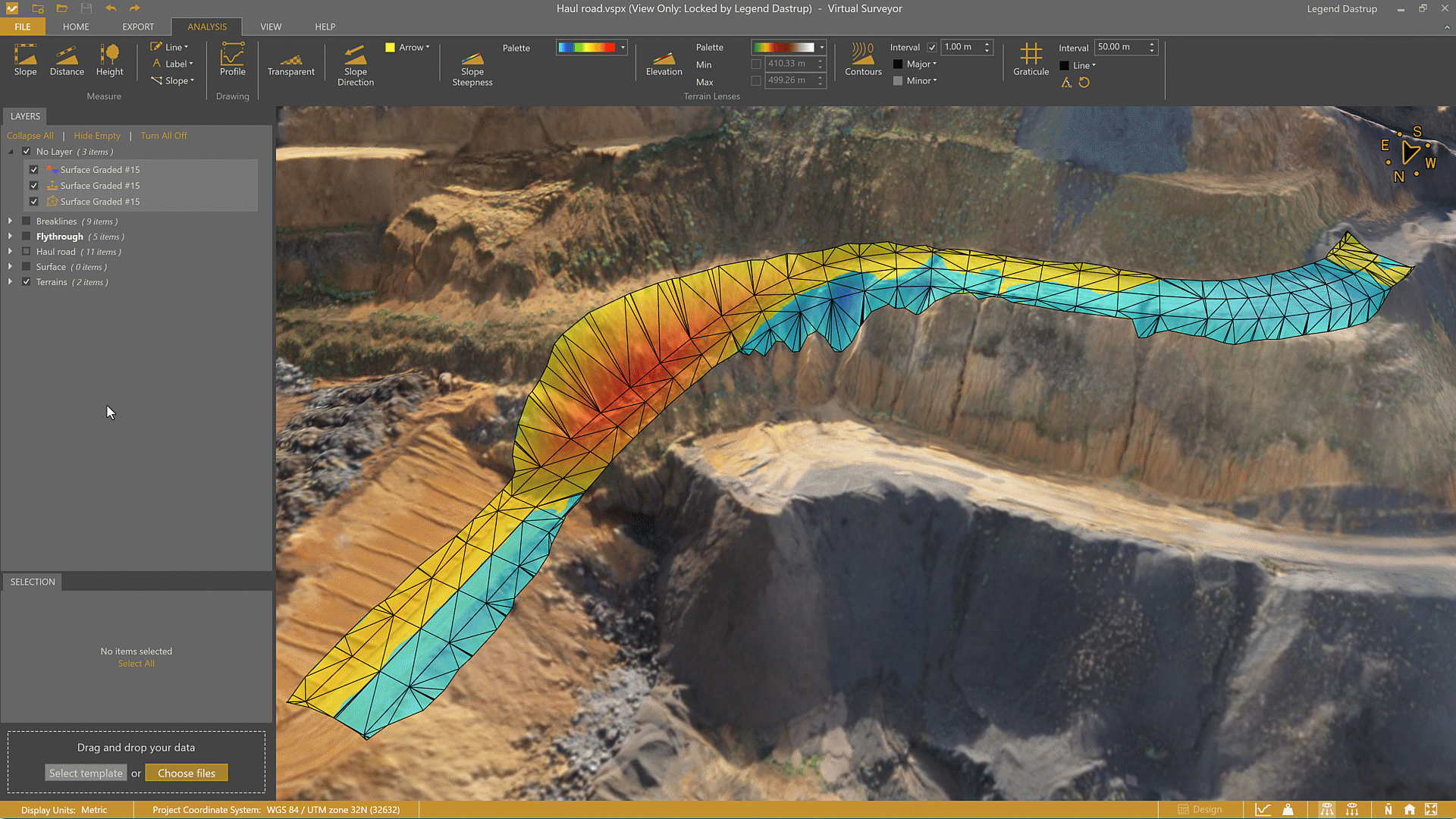This screenshot has height=819, width=1456.
Task: Switch to the EXPORT ribbon tab
Action: [x=138, y=27]
